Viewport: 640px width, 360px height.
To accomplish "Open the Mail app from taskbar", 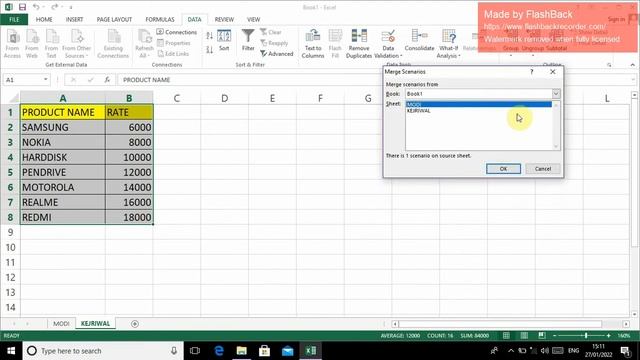I will (287, 351).
